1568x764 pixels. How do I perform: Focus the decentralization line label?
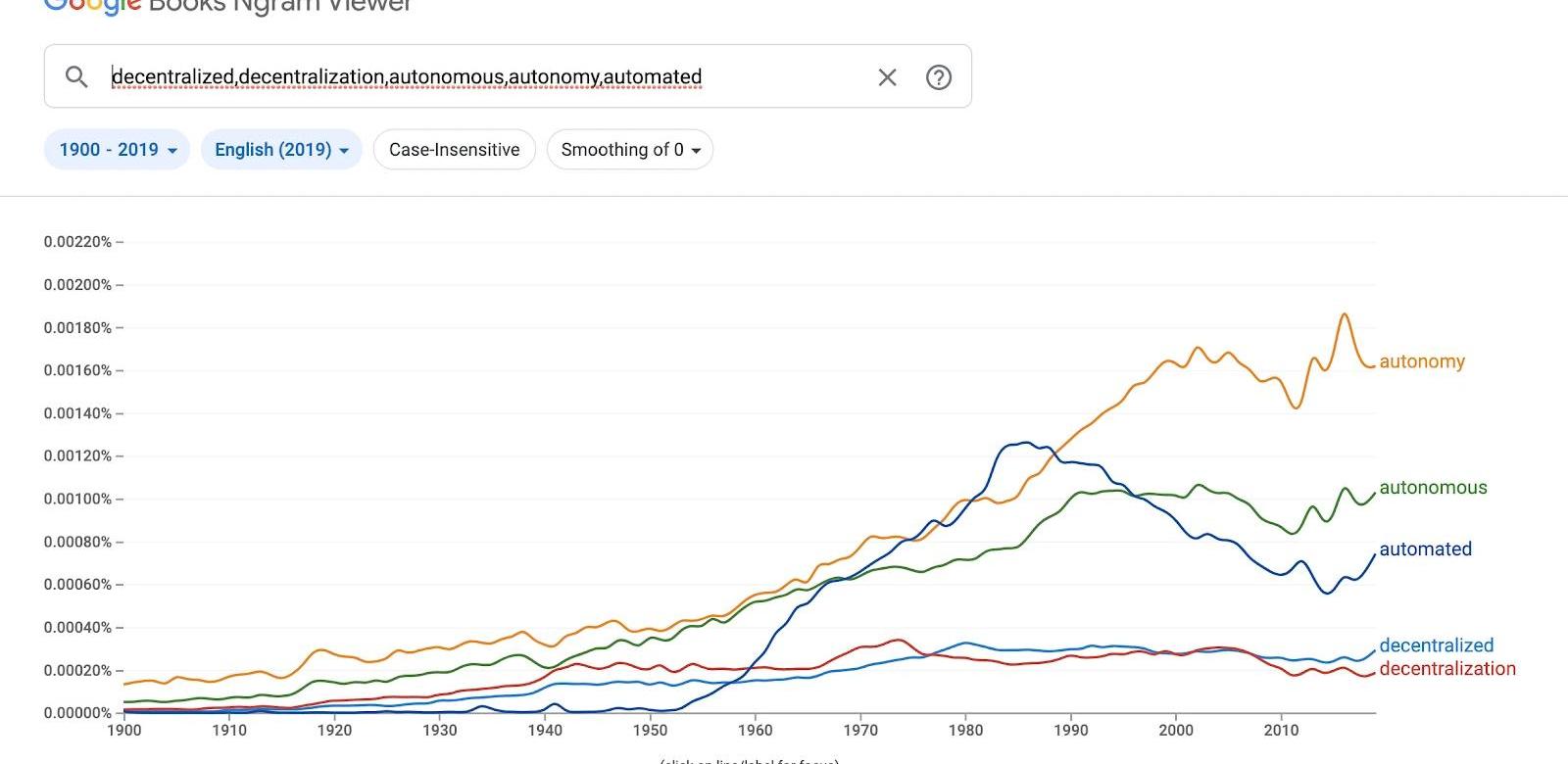coord(1446,669)
